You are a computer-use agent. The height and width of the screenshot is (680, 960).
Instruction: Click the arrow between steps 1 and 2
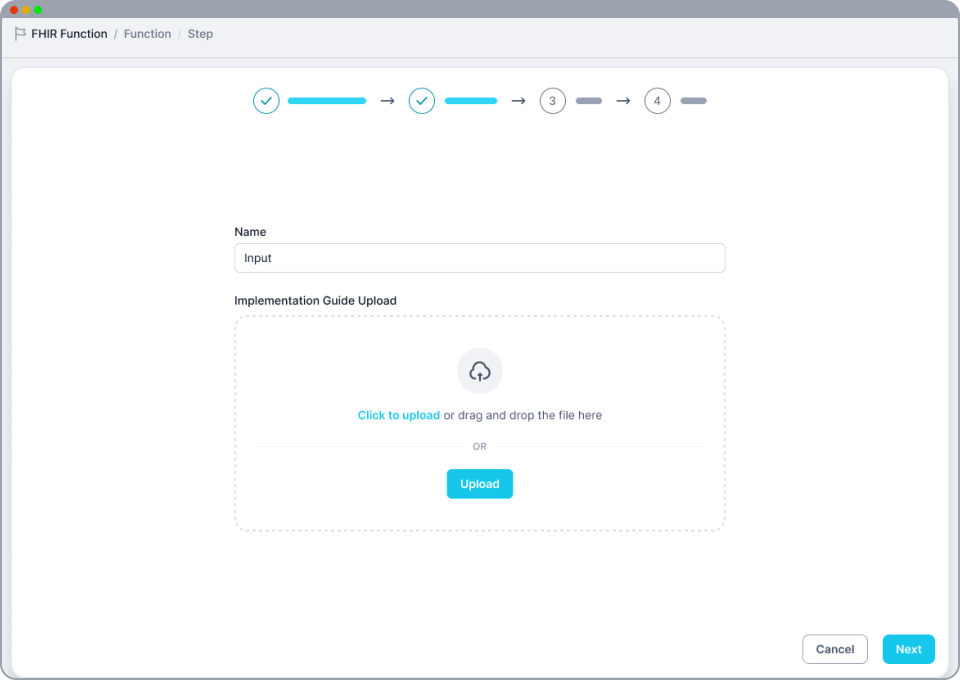[x=387, y=101]
